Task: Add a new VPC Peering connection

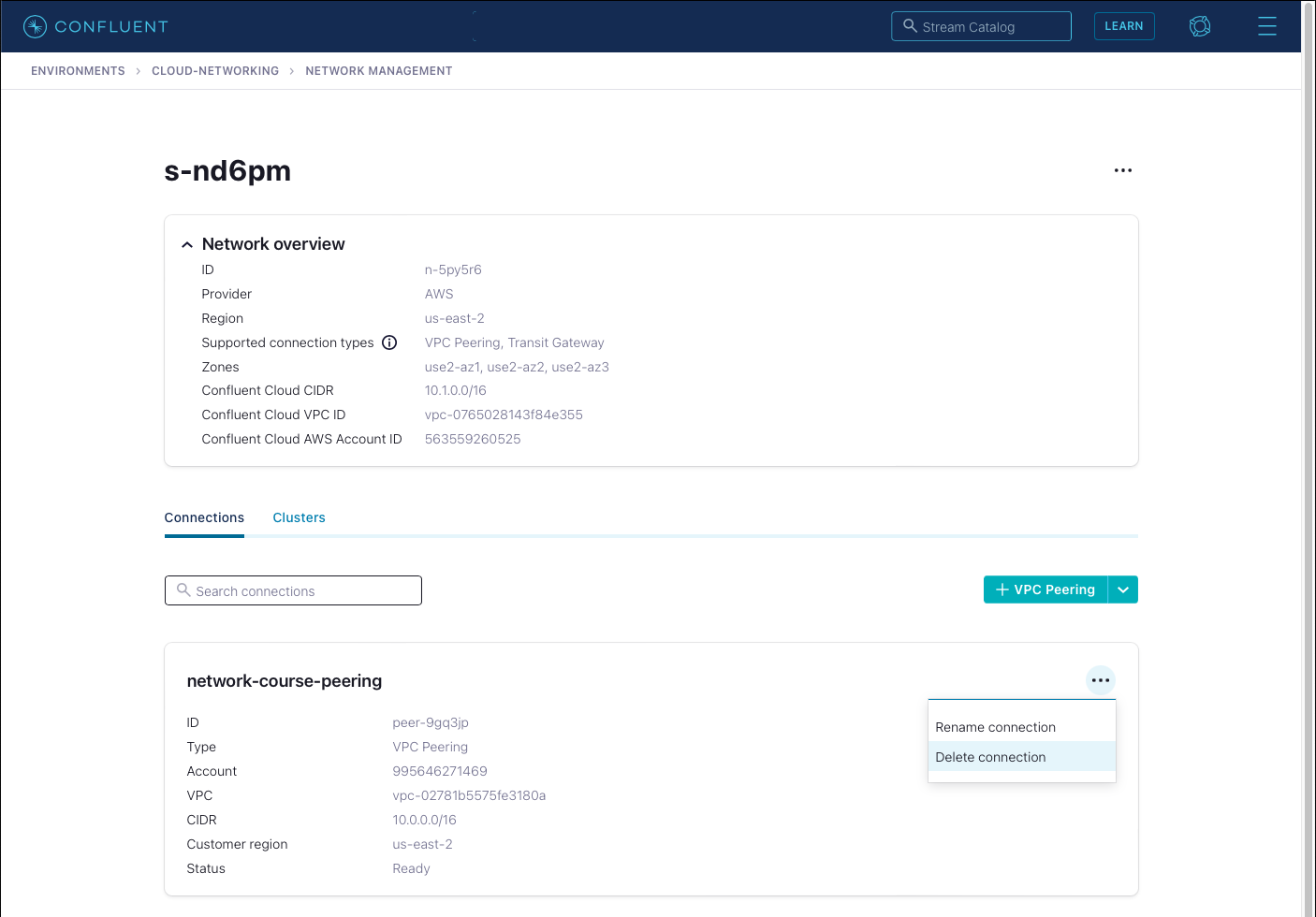Action: 1045,589
